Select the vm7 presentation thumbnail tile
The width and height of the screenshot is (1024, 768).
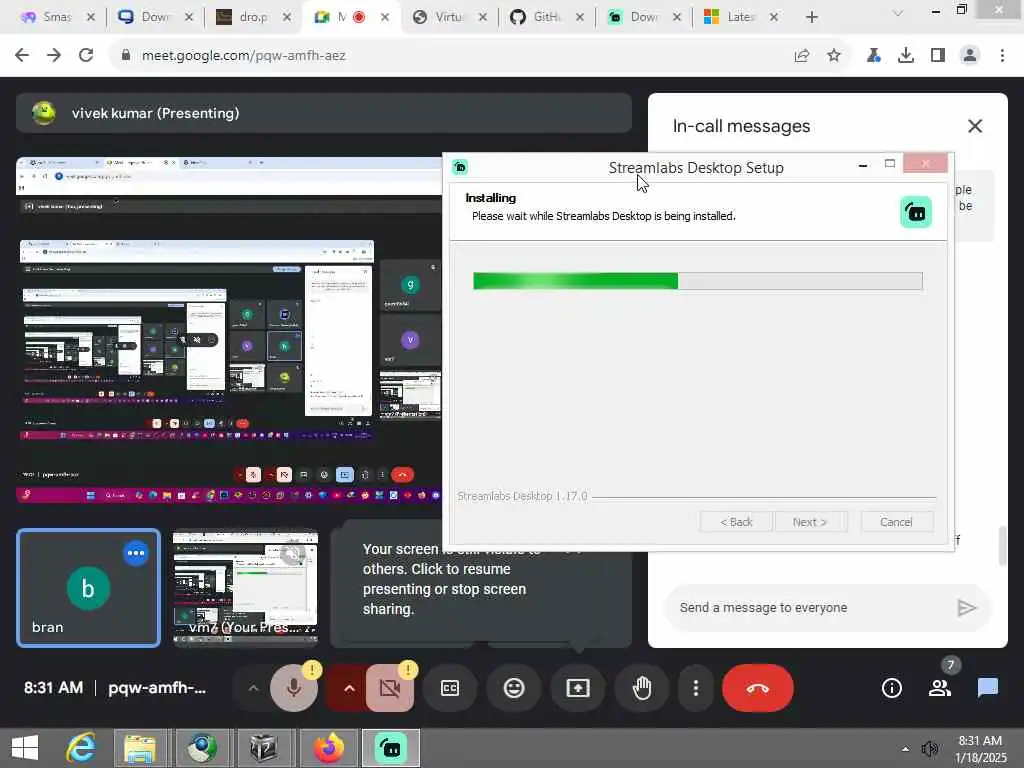click(x=246, y=587)
